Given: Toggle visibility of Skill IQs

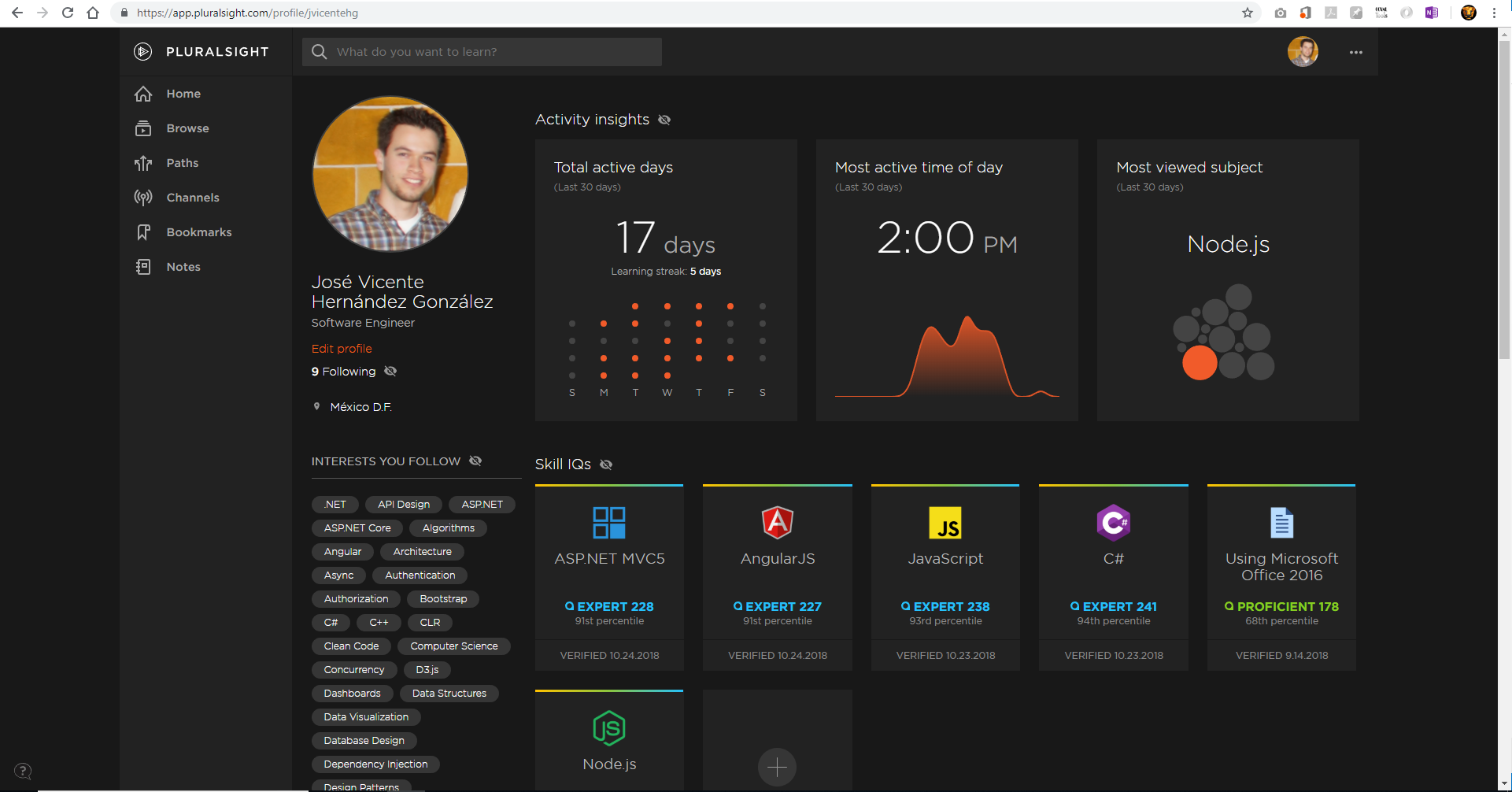Looking at the screenshot, I should pyautogui.click(x=606, y=464).
